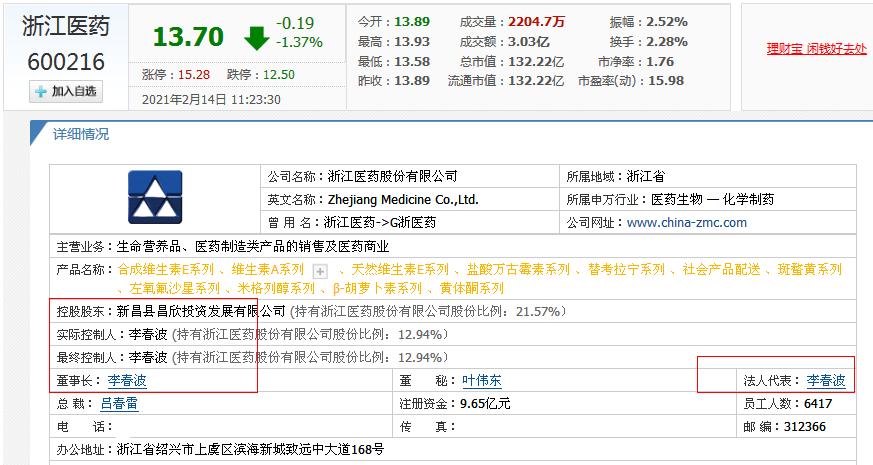The image size is (873, 465).
Task: Click the plus icon on 加入自选
Action: coord(41,91)
